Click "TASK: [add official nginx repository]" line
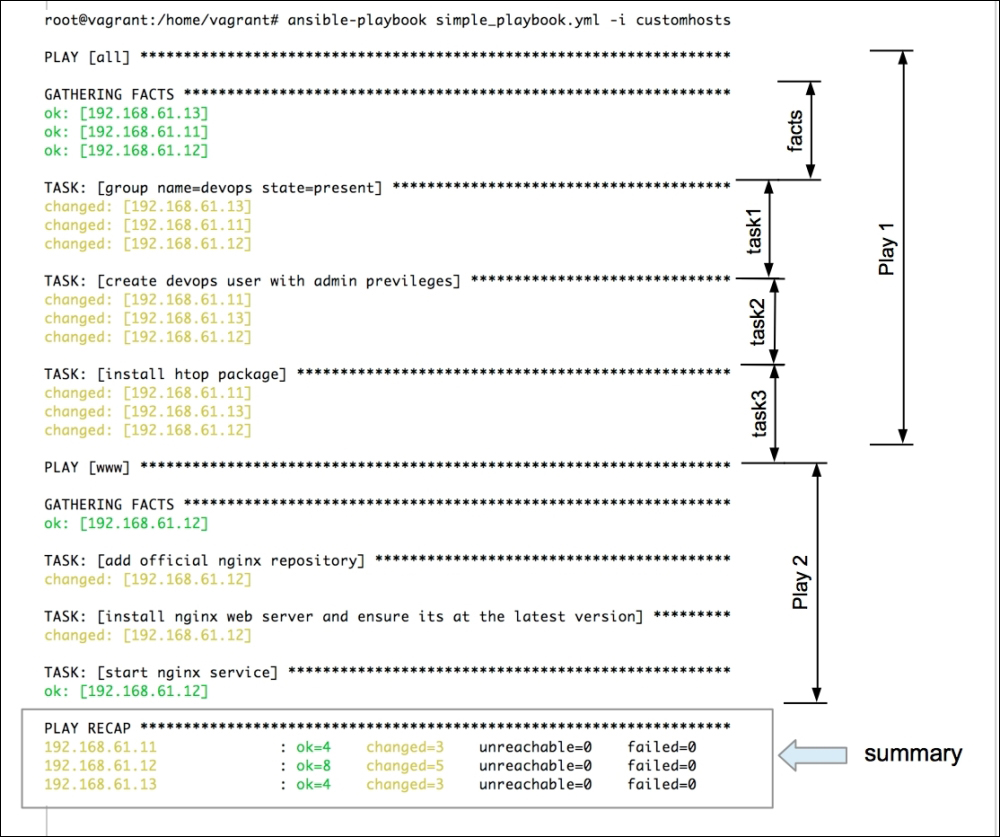The image size is (1000, 837). pyautogui.click(x=204, y=560)
